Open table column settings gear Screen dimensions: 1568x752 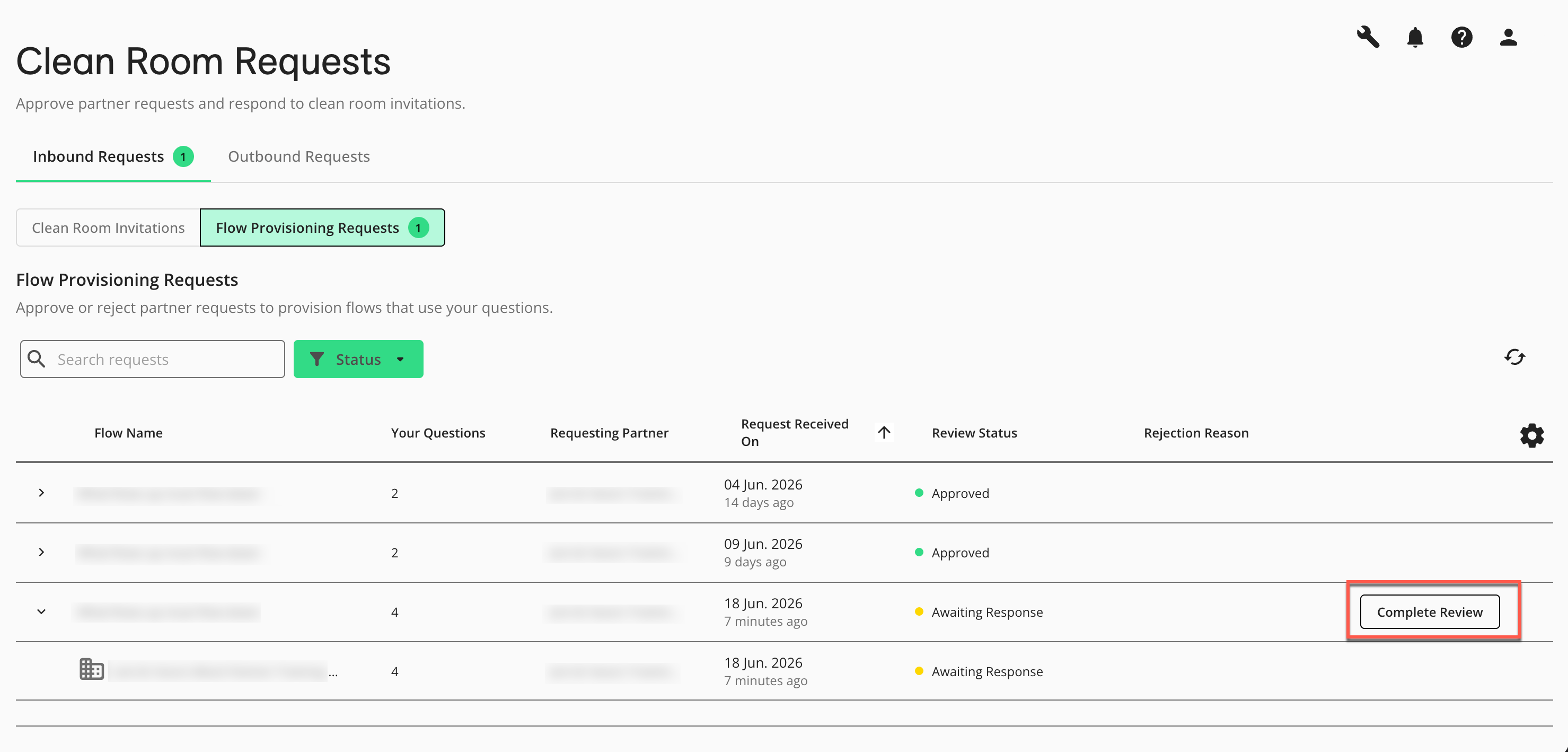(x=1531, y=435)
